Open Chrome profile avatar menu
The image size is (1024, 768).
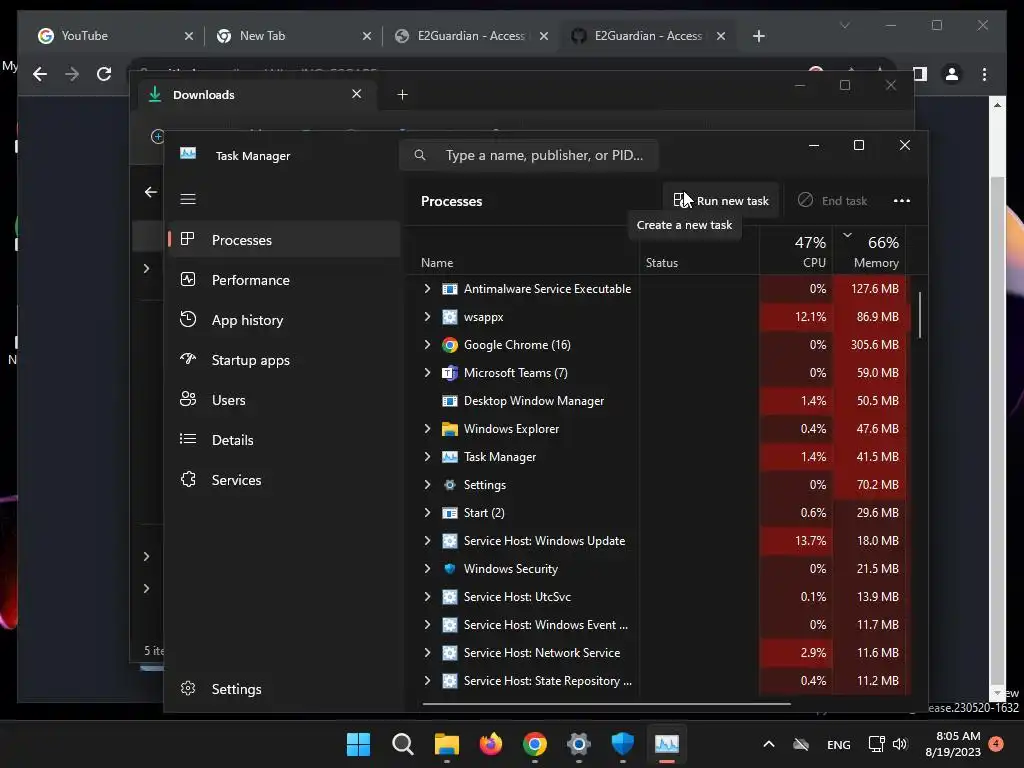(952, 74)
